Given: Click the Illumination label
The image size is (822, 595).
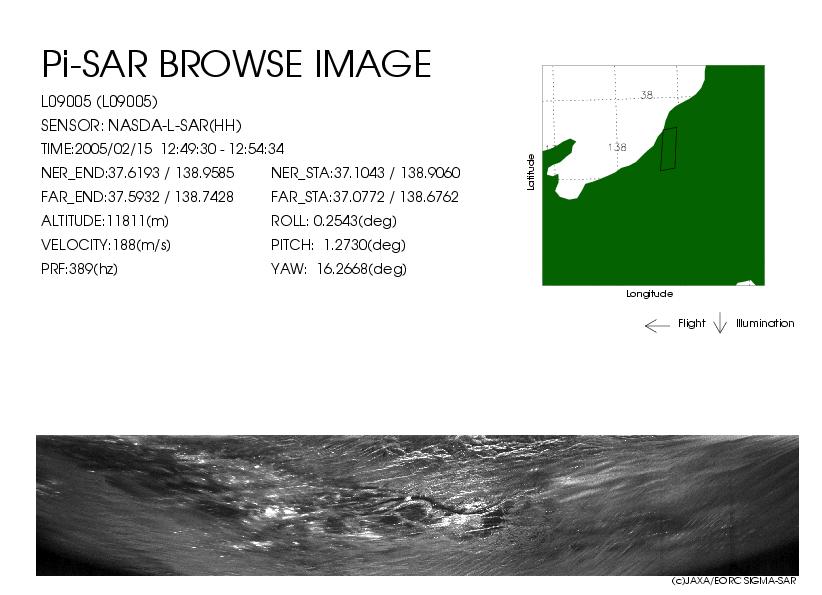Looking at the screenshot, I should [x=765, y=323].
